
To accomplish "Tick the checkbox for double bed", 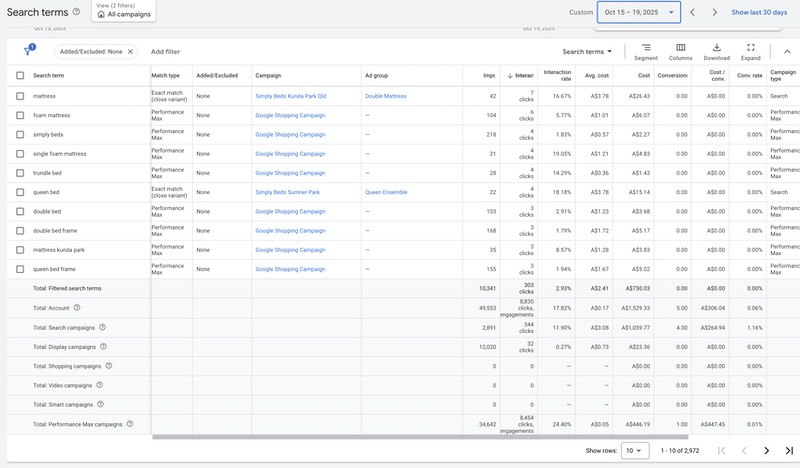I will click(x=20, y=211).
